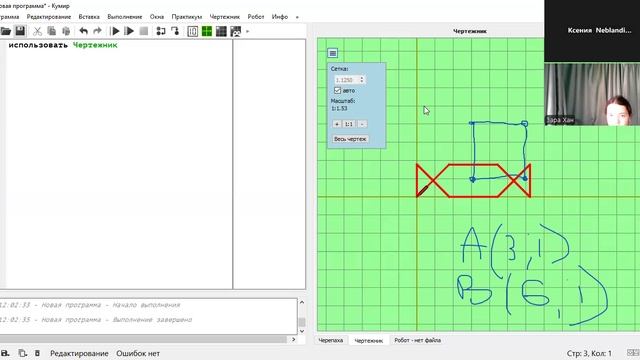The height and width of the screenshot is (360, 640).
Task: Open the Окна menu
Action: point(157,17)
